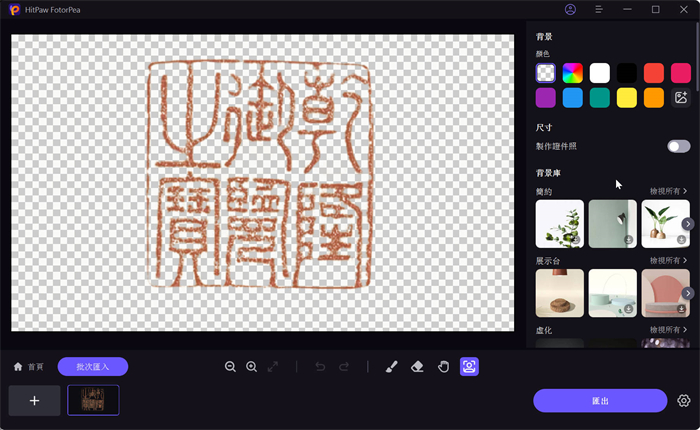
Task: Select the brush tool
Action: [x=392, y=367]
